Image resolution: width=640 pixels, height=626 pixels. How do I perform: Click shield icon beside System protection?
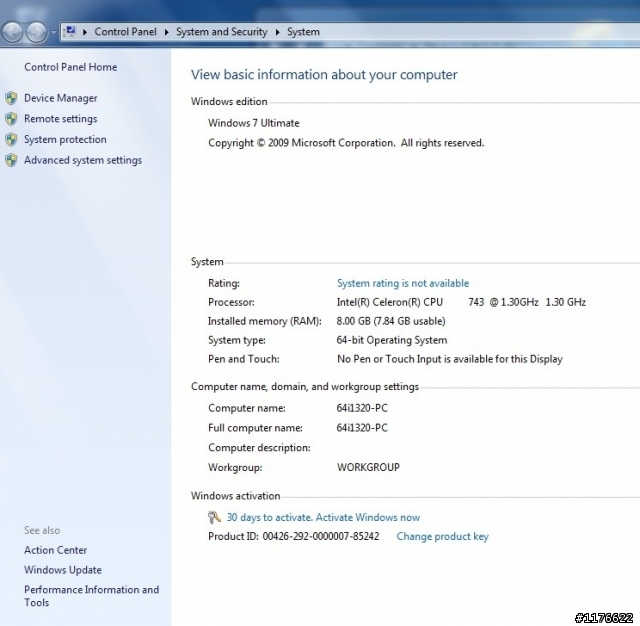coord(11,140)
